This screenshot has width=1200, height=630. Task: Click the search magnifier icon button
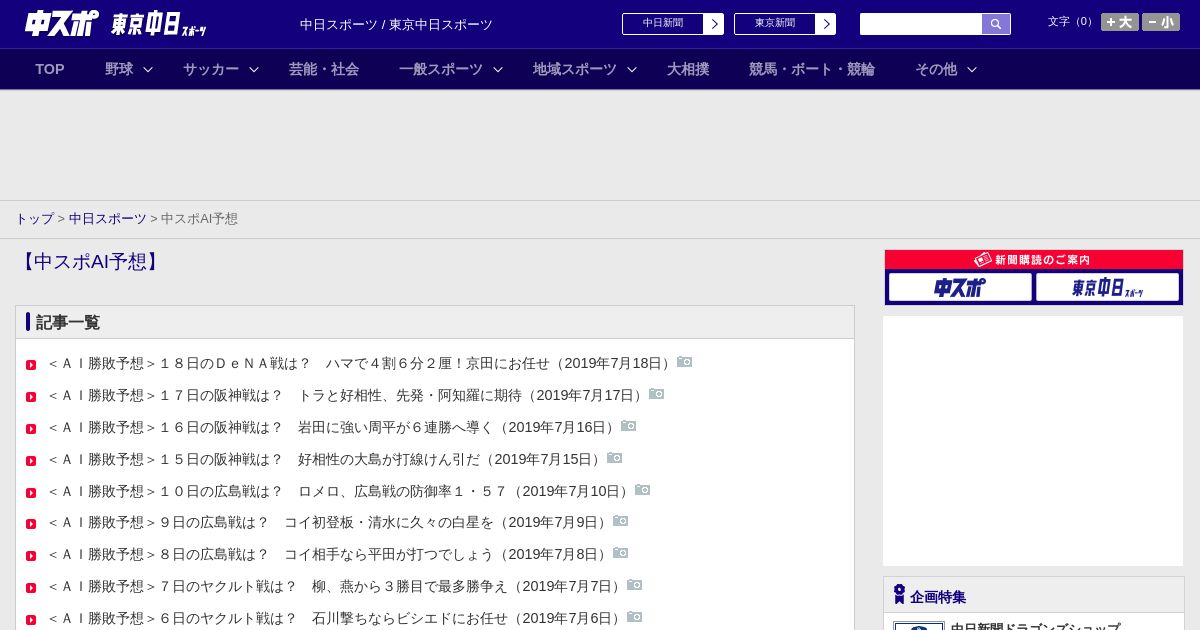pyautogui.click(x=996, y=24)
